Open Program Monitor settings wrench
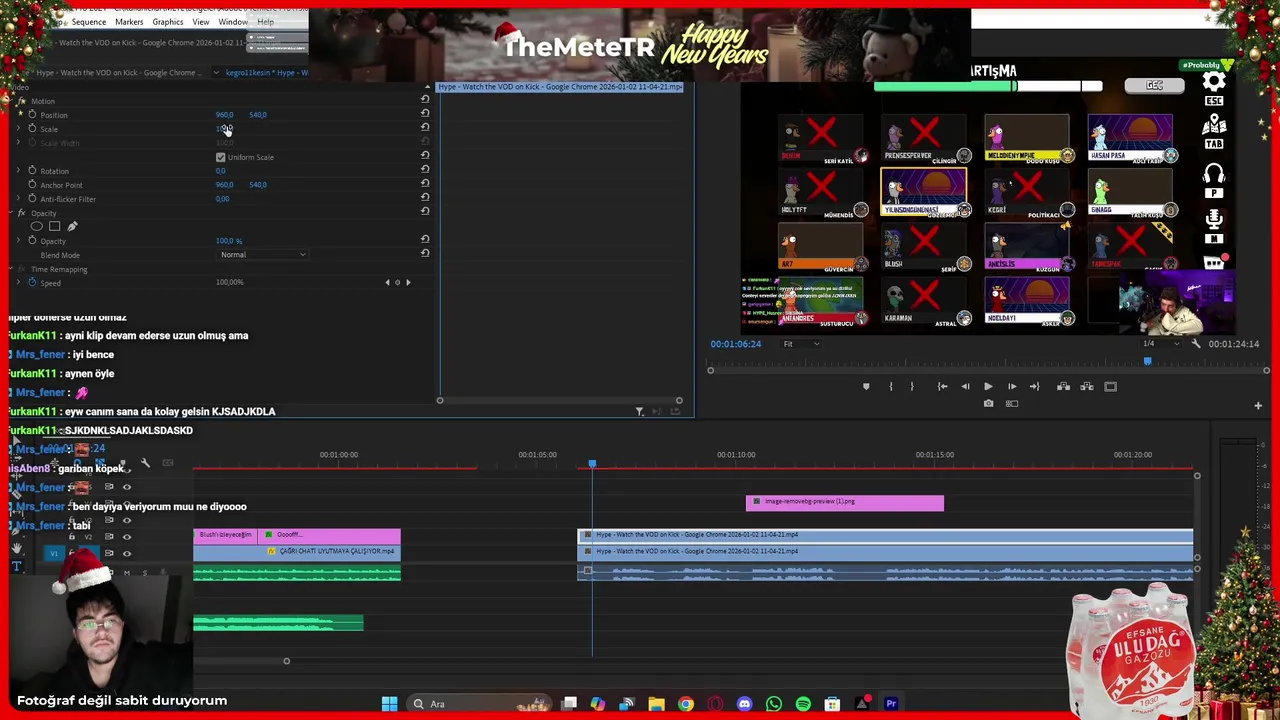 pos(1196,344)
